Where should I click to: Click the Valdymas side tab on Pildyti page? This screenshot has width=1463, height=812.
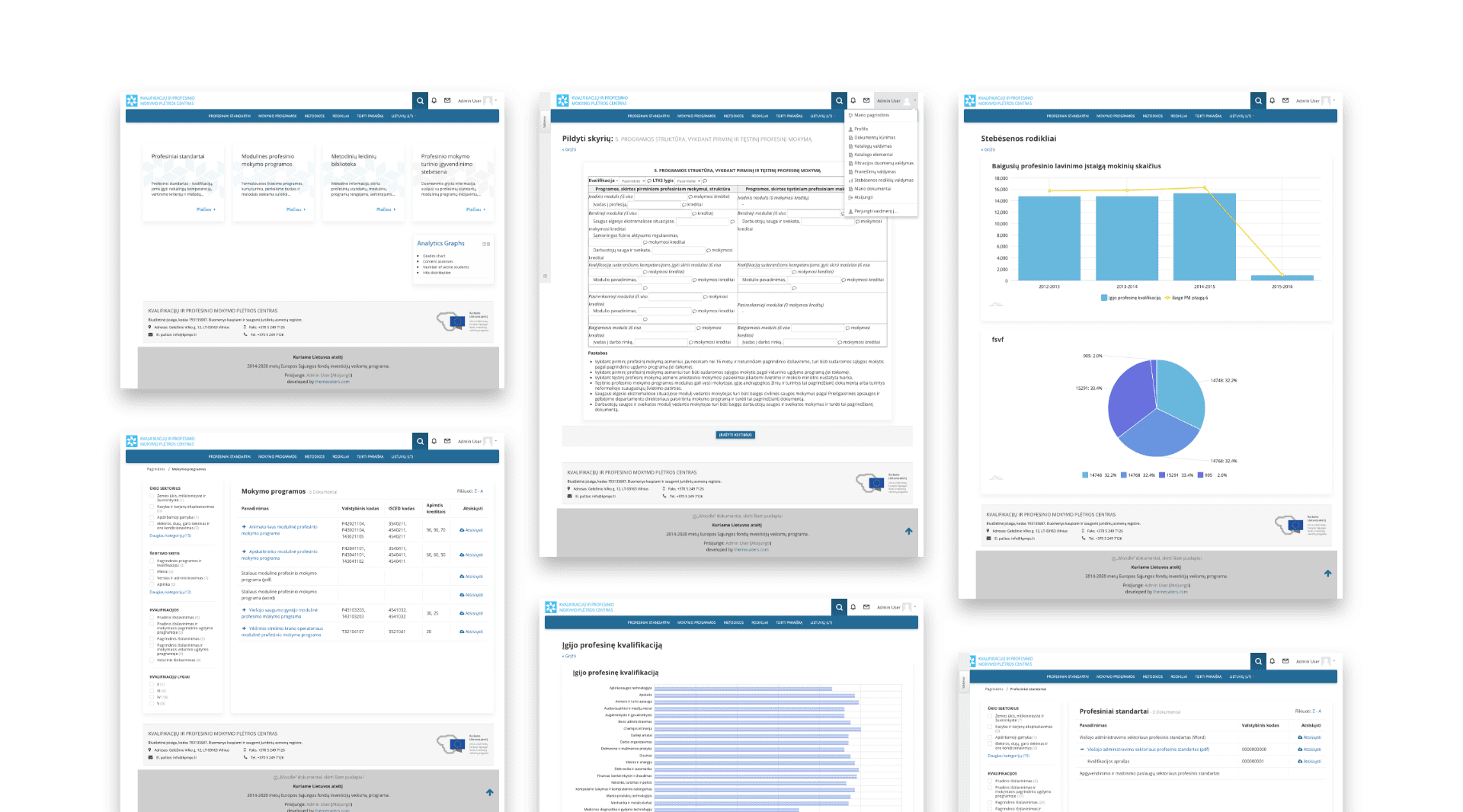[544, 121]
